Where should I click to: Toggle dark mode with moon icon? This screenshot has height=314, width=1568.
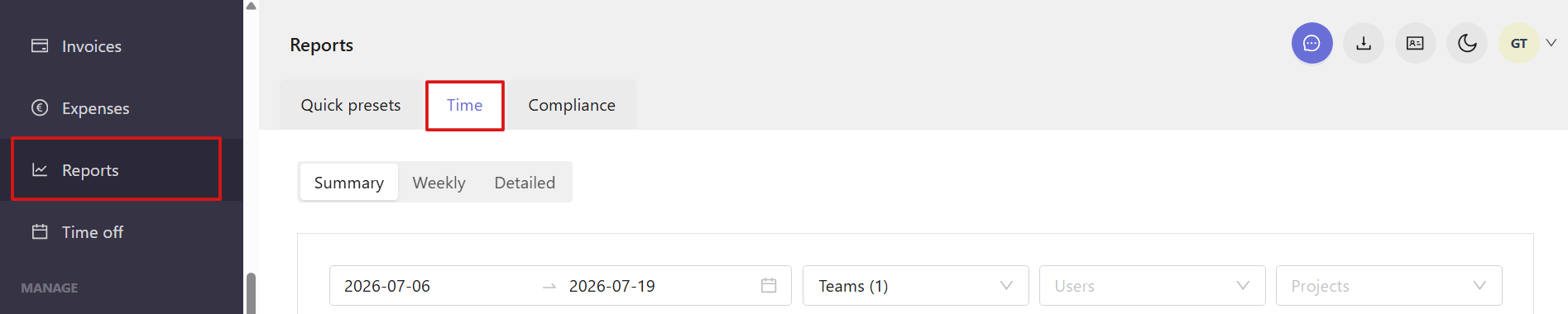click(1467, 43)
